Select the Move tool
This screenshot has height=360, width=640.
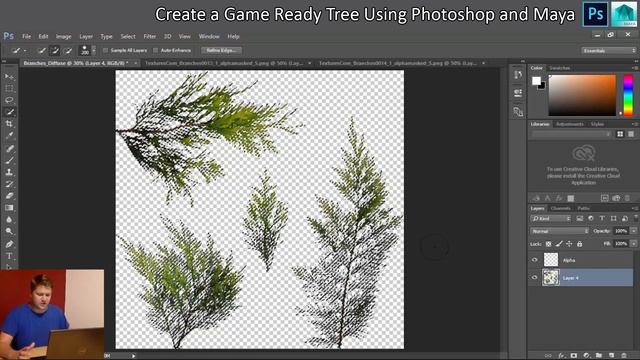(9, 76)
